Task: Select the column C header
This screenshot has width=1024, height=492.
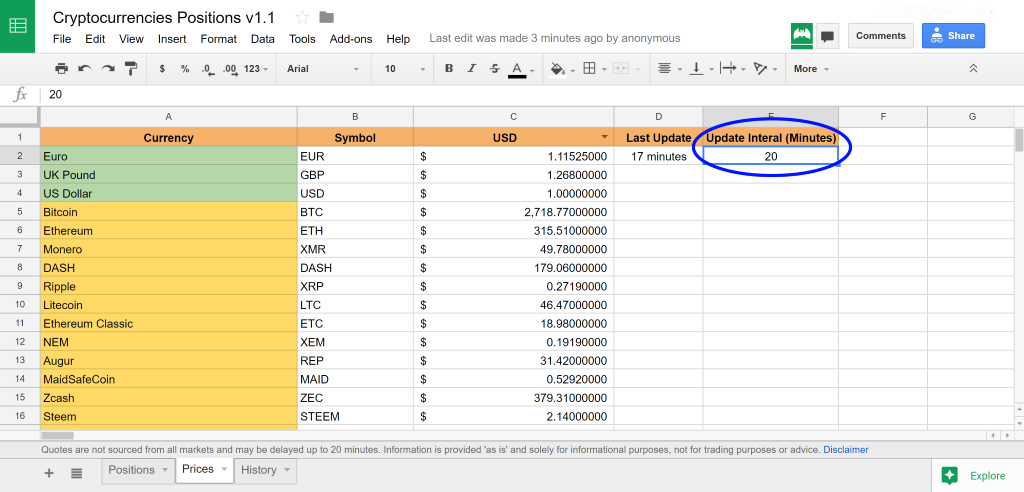Action: coord(513,117)
